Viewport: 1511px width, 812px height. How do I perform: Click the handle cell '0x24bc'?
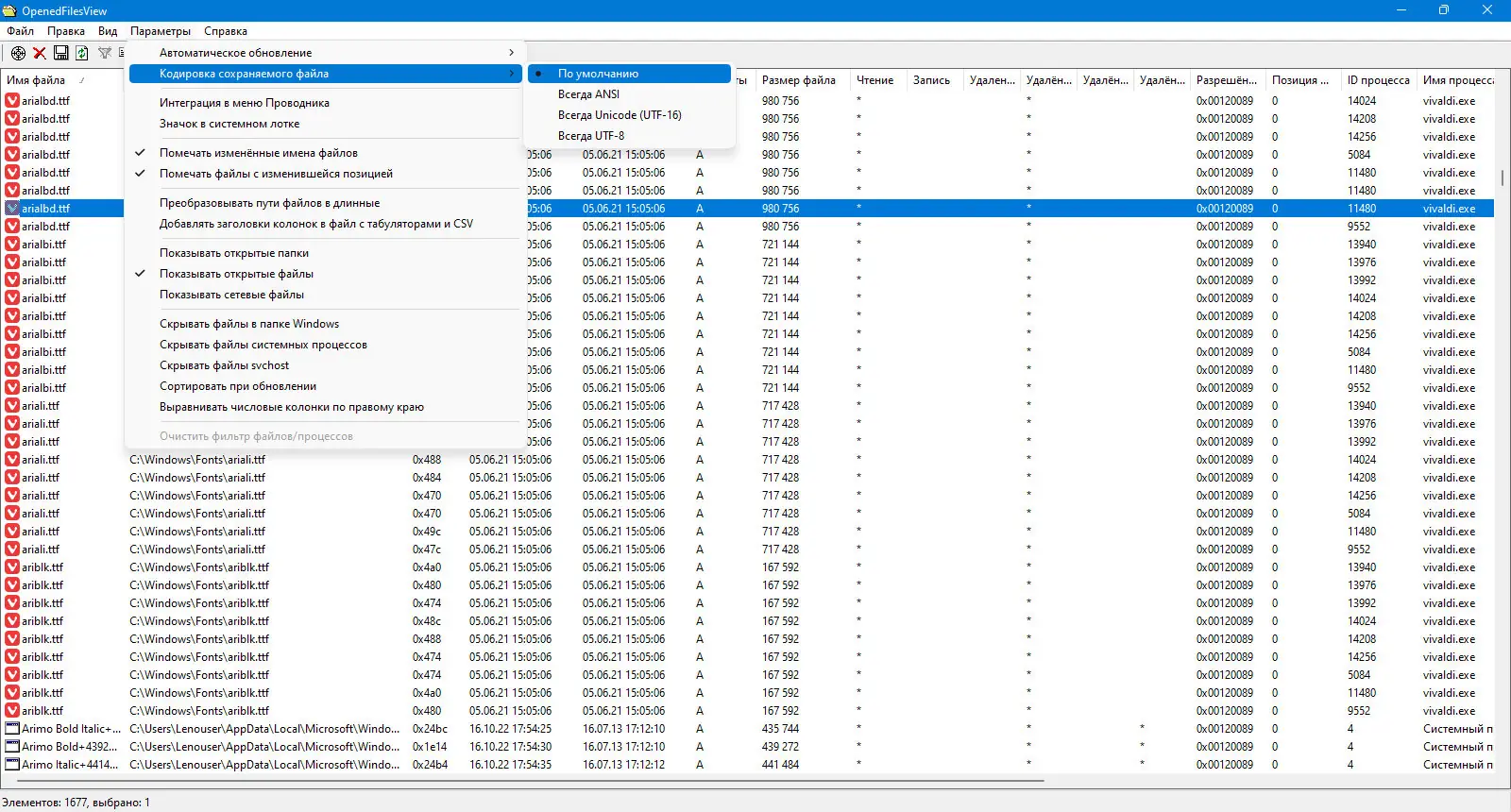430,729
